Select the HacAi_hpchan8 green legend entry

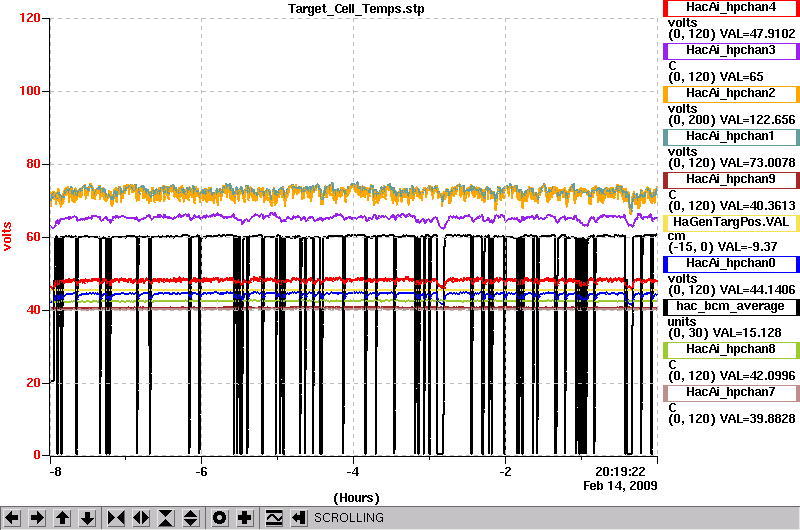[x=731, y=349]
